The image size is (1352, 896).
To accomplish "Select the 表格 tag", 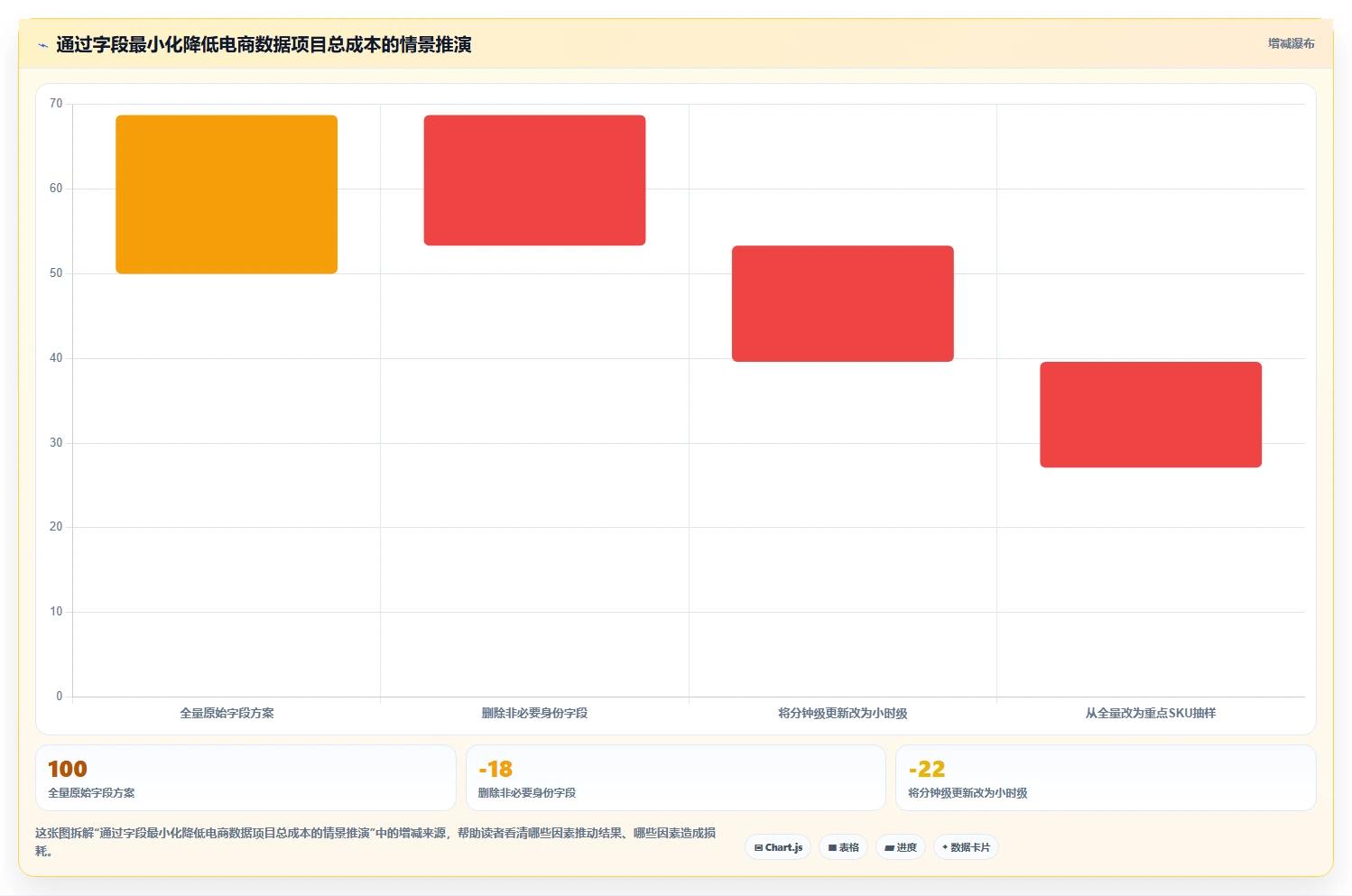I will pos(843,847).
